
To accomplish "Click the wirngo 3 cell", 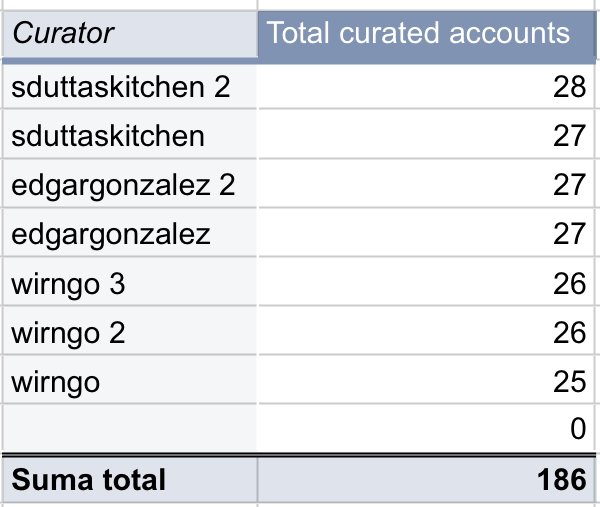I will coord(130,282).
